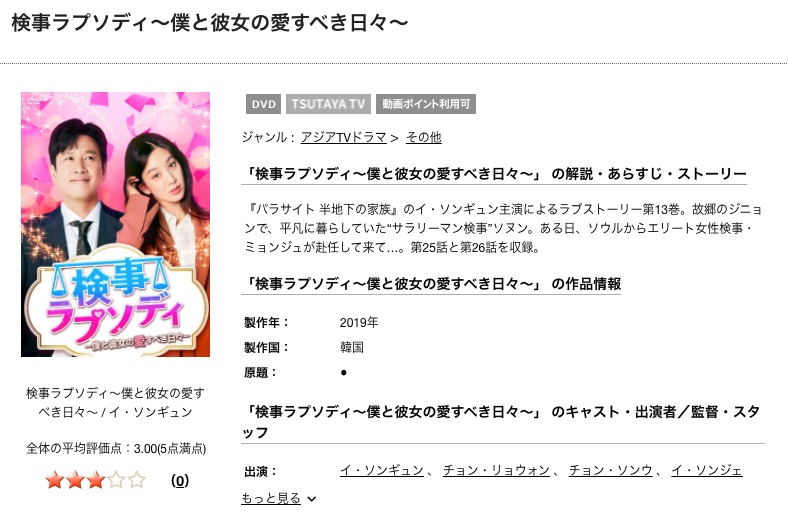788x529 pixels.
Task: Open actor チョン・ソンウ's page
Action: tap(611, 470)
